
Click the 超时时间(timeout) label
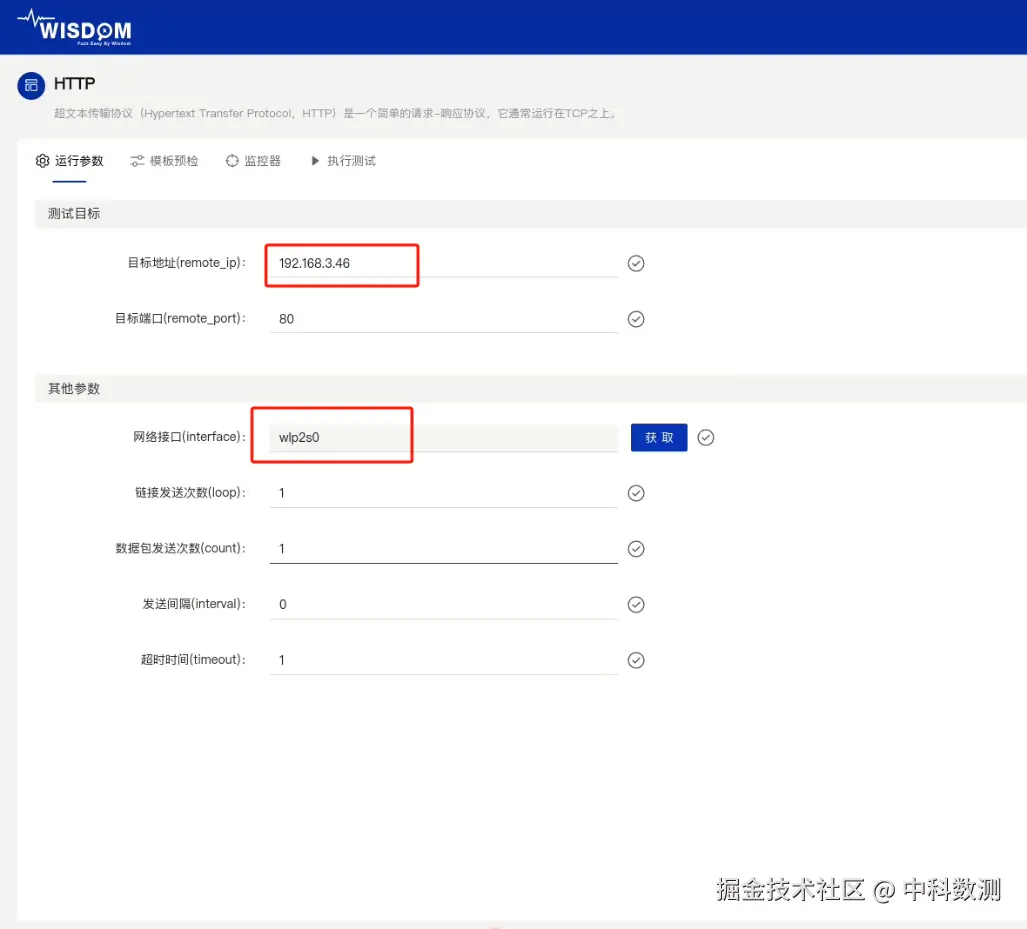[x=194, y=660]
